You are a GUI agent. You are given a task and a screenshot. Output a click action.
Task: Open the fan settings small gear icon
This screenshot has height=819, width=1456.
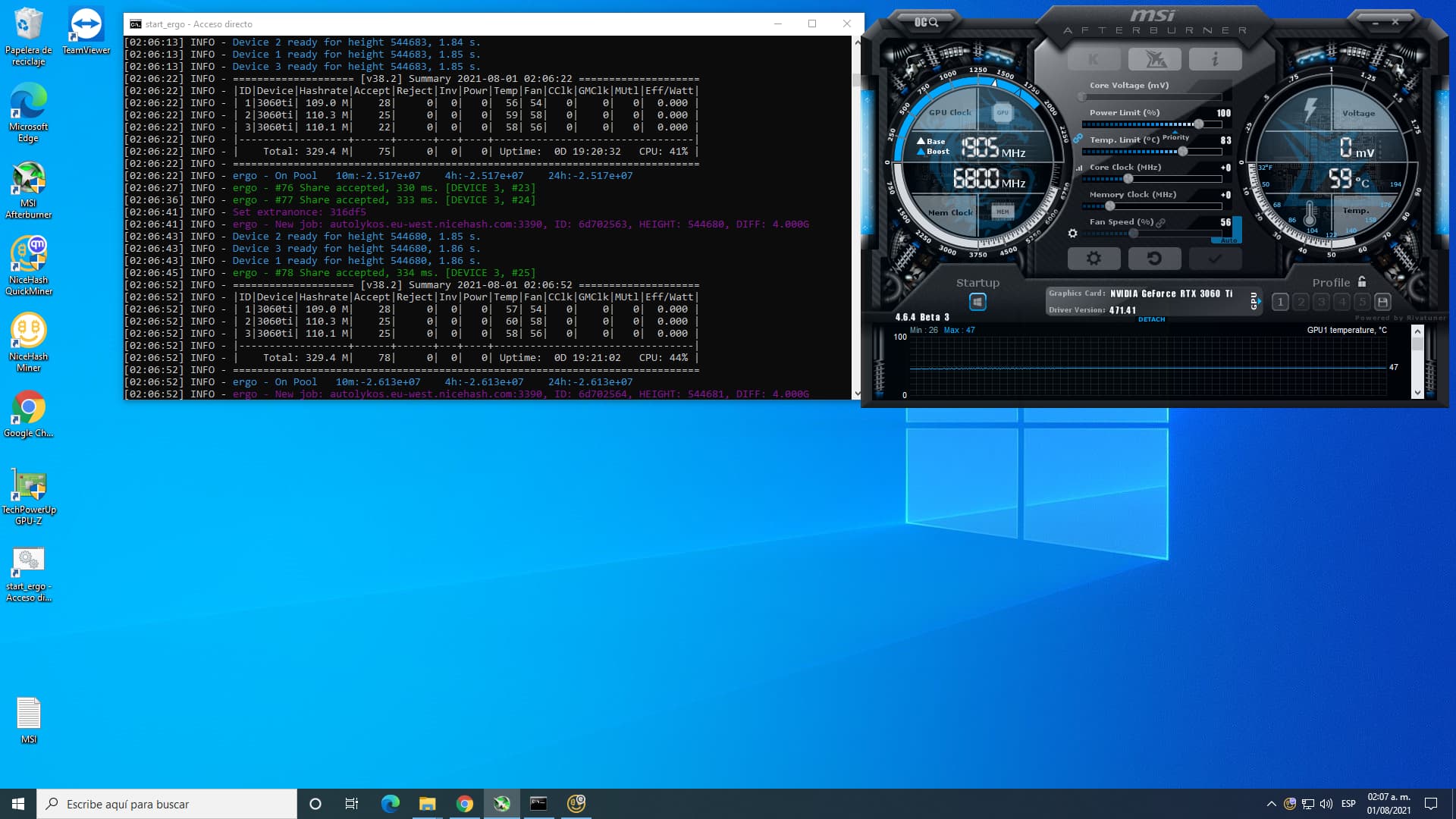(1072, 234)
